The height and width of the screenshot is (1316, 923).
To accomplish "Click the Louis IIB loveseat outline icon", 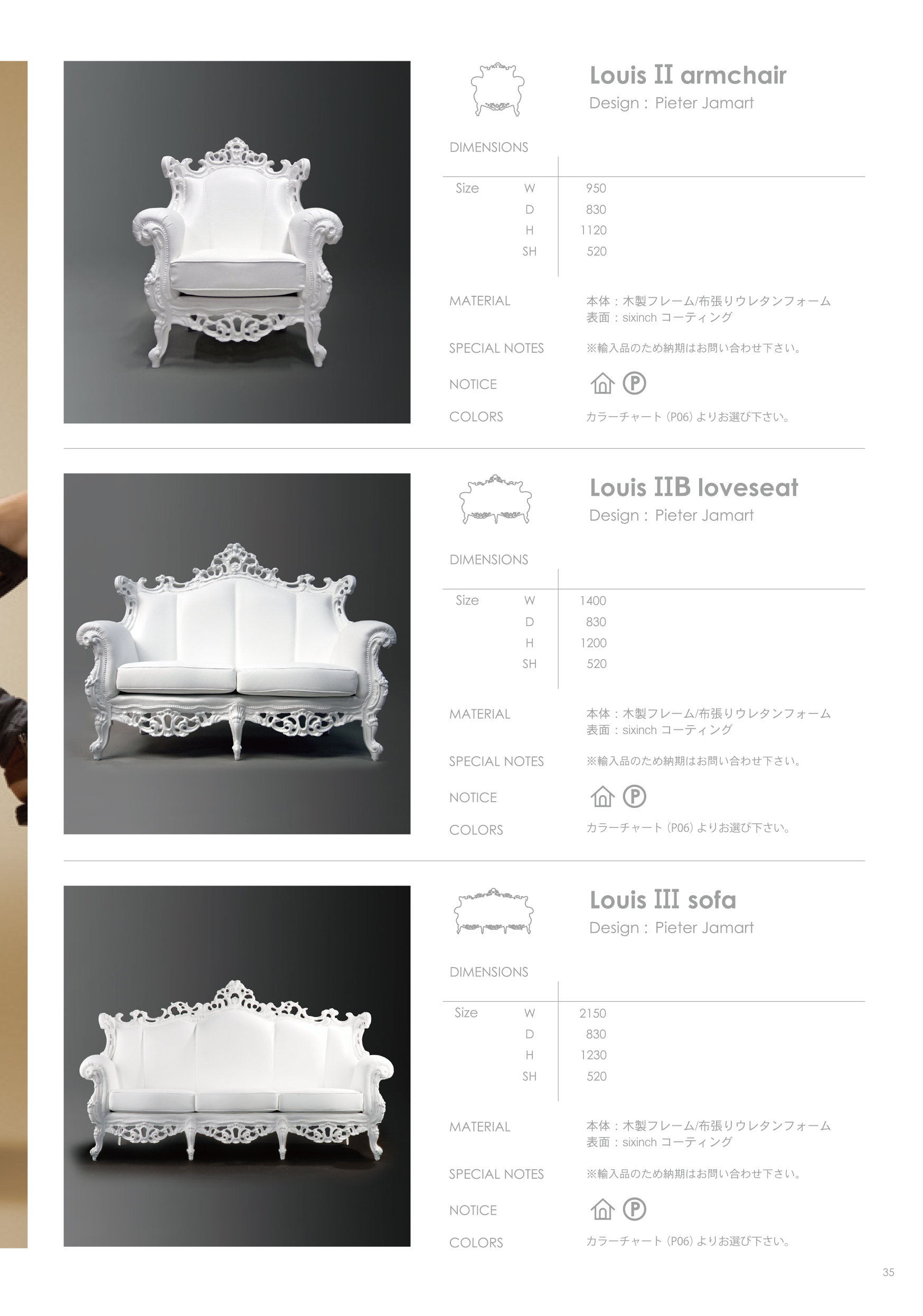I will tap(496, 499).
